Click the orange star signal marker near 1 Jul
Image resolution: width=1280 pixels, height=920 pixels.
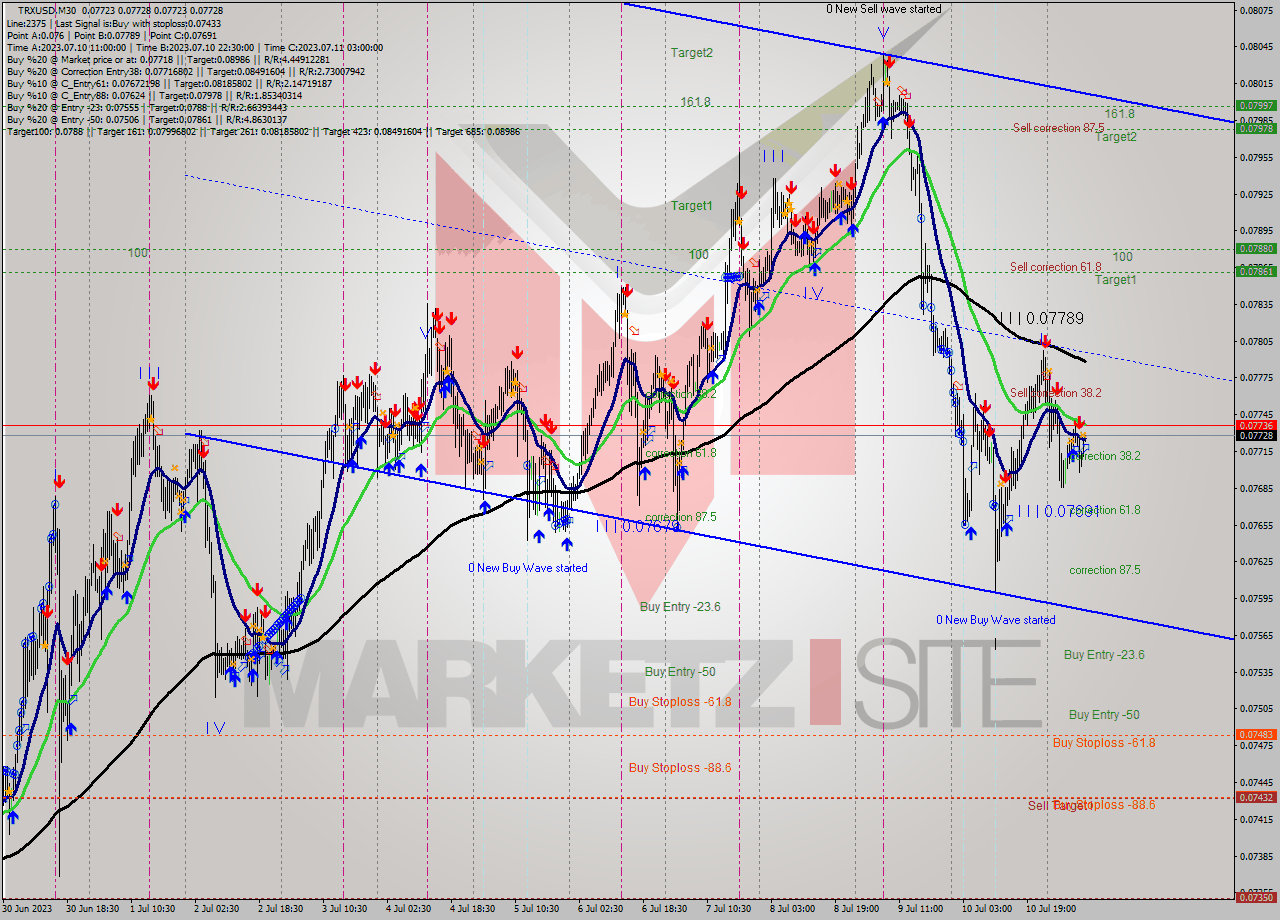(151, 417)
